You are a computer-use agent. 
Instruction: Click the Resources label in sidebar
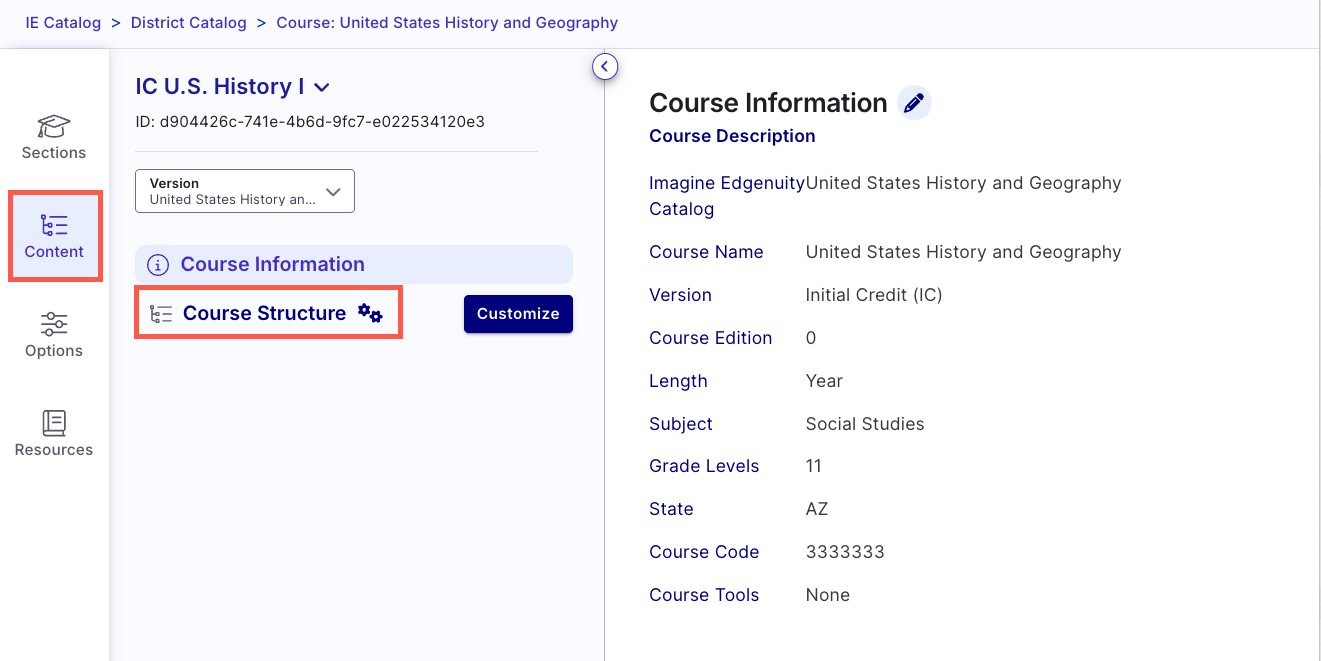pyautogui.click(x=54, y=450)
